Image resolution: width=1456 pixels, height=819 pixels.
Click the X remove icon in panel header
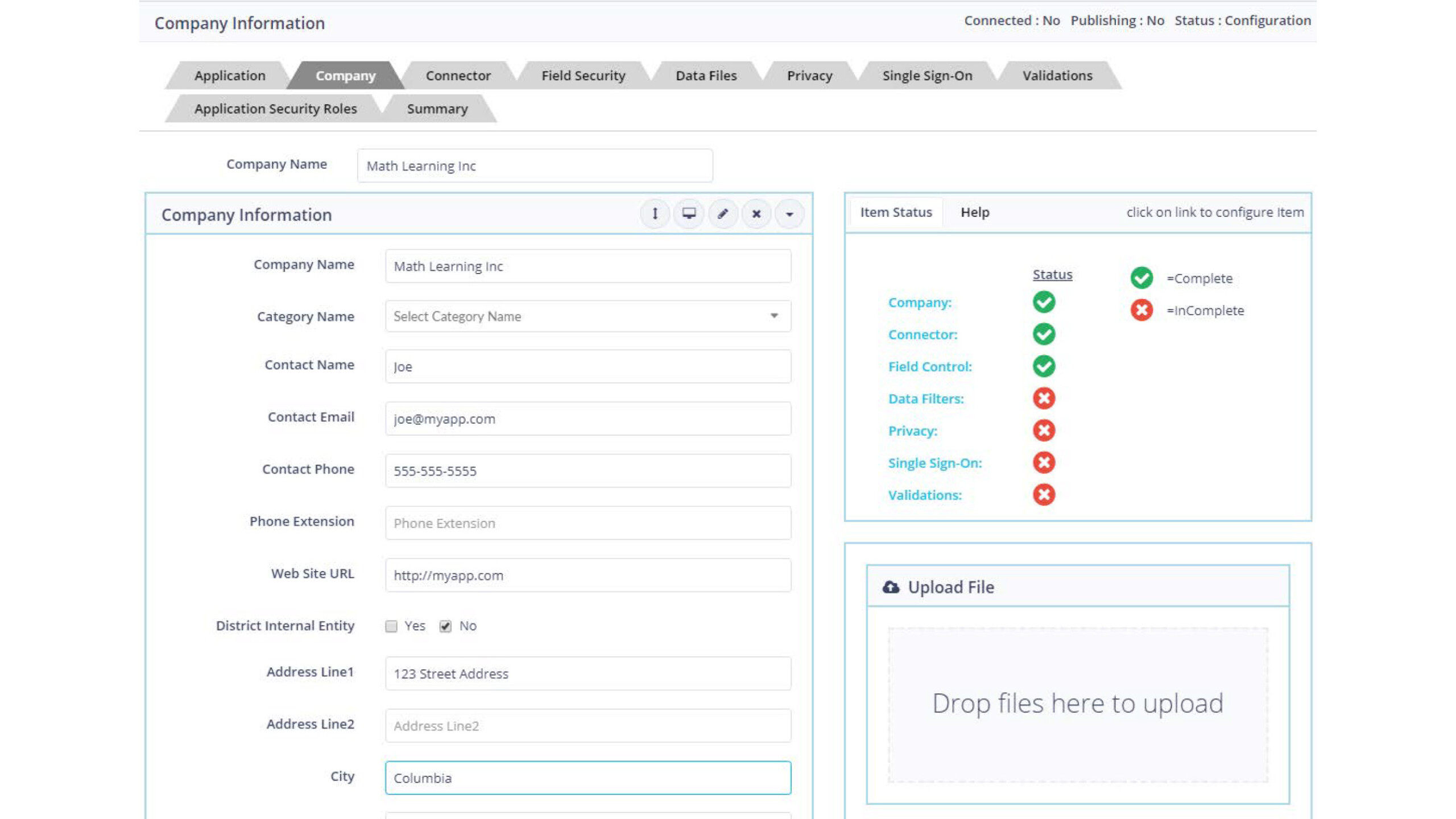click(x=756, y=214)
